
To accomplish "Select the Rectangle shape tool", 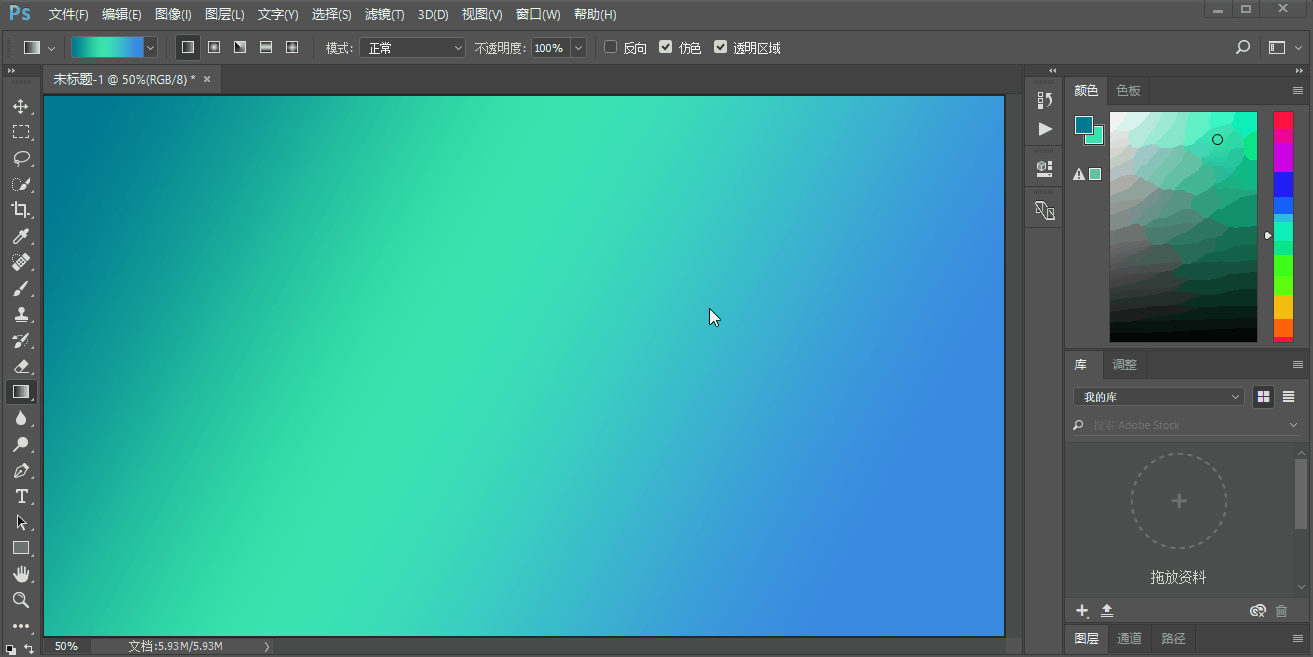I will [21, 548].
